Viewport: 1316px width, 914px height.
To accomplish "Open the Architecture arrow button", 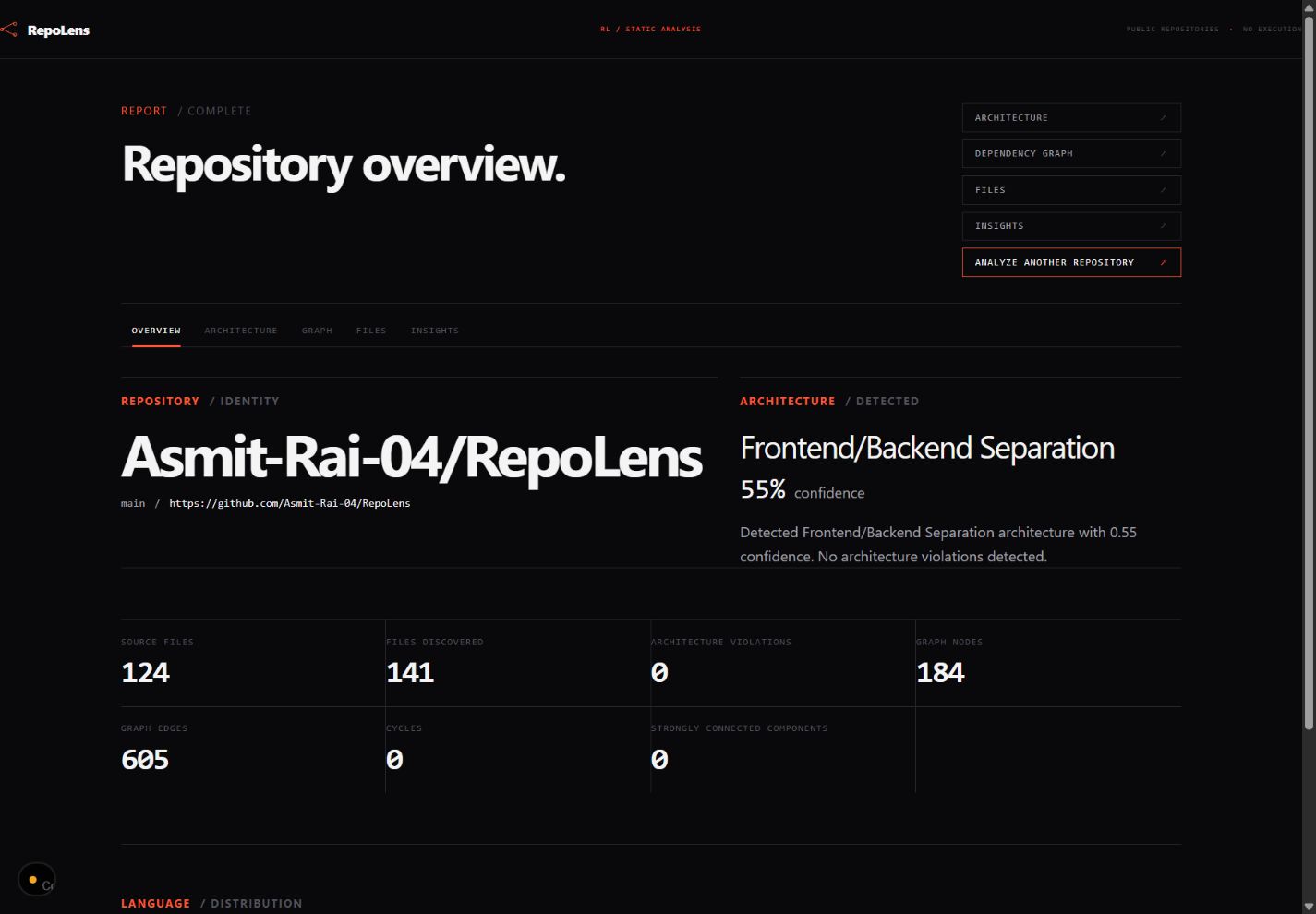I will click(1071, 118).
